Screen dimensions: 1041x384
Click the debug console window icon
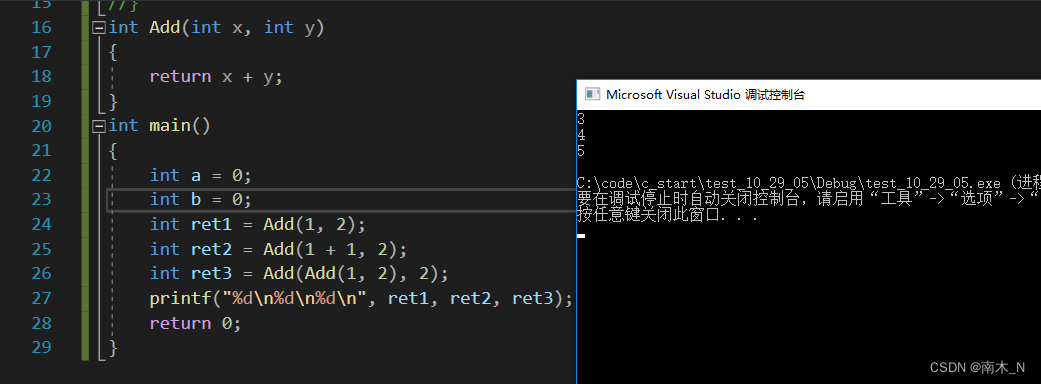click(592, 94)
